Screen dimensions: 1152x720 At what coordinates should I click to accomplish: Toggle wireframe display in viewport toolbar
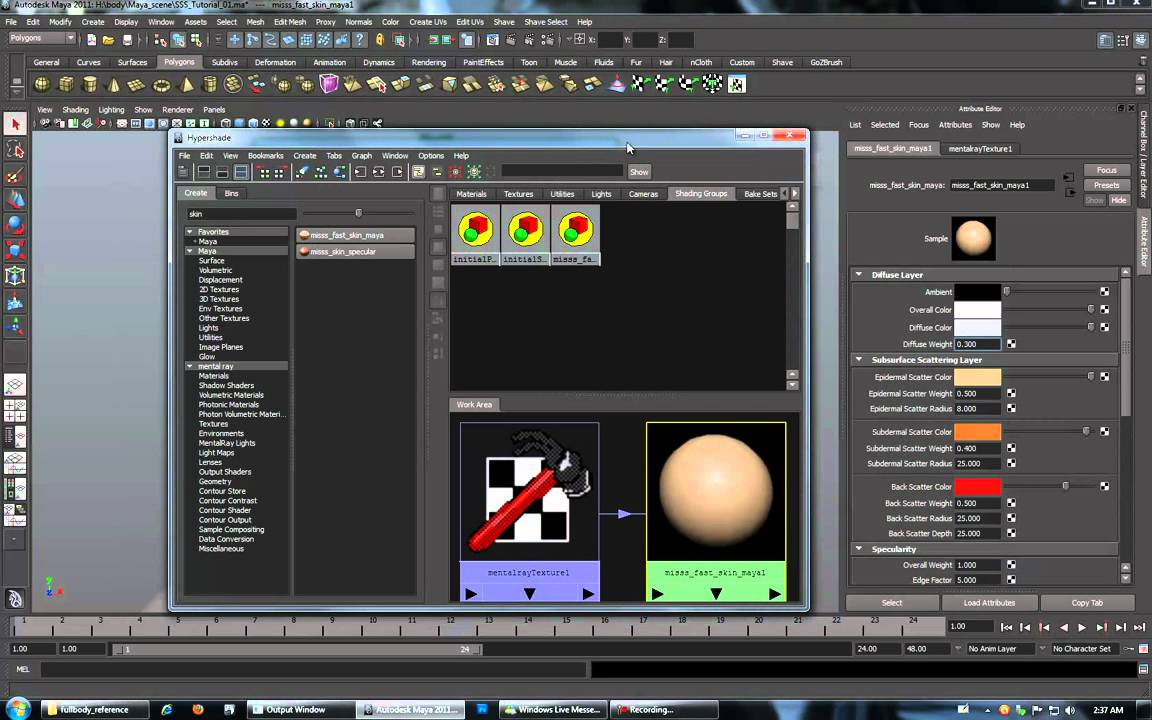pos(226,123)
